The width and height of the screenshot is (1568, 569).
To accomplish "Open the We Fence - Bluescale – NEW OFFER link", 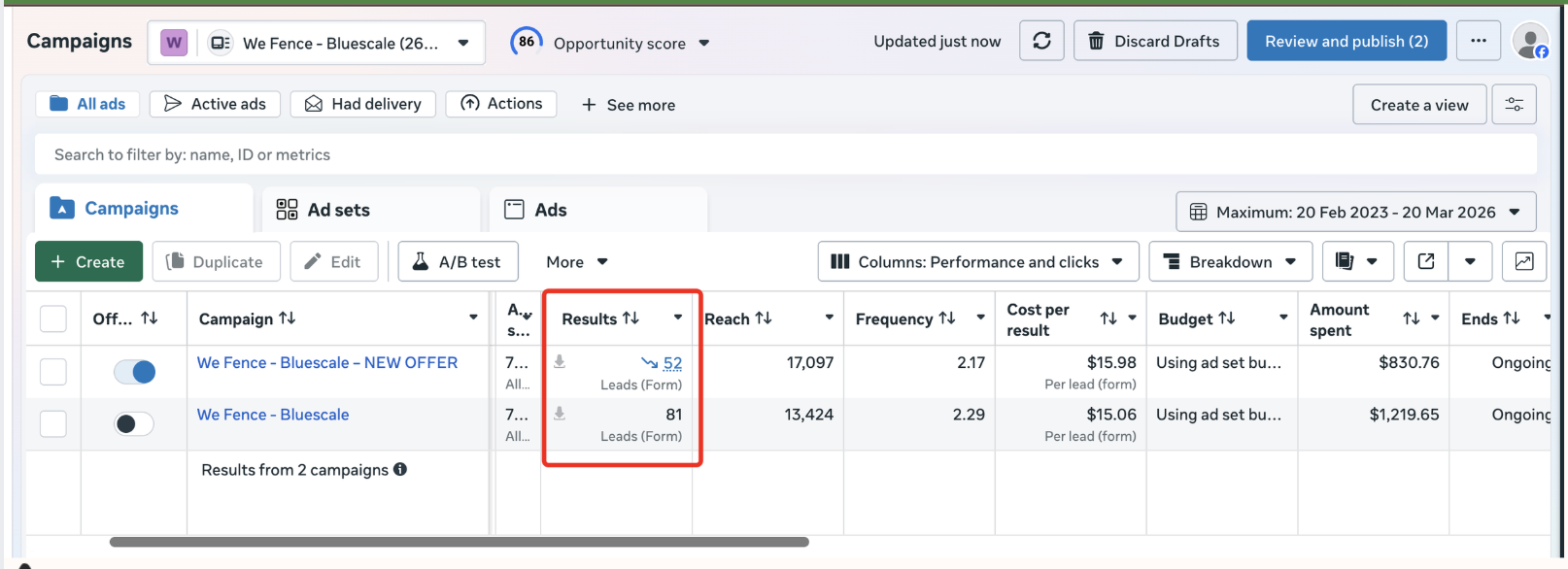I will click(x=327, y=362).
